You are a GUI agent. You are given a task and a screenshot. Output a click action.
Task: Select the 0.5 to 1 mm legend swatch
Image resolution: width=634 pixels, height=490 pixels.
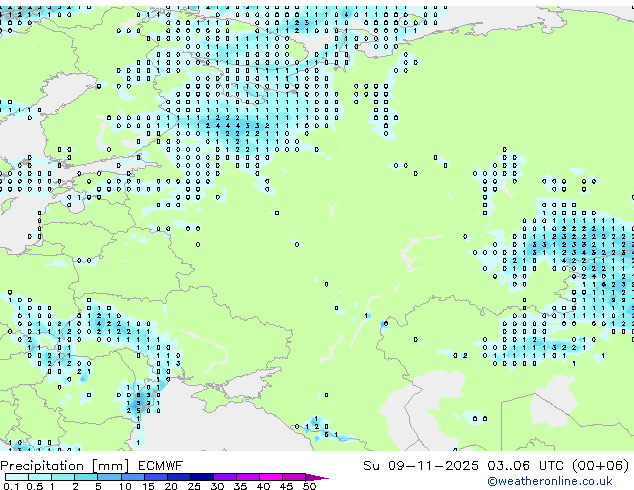click(x=40, y=477)
